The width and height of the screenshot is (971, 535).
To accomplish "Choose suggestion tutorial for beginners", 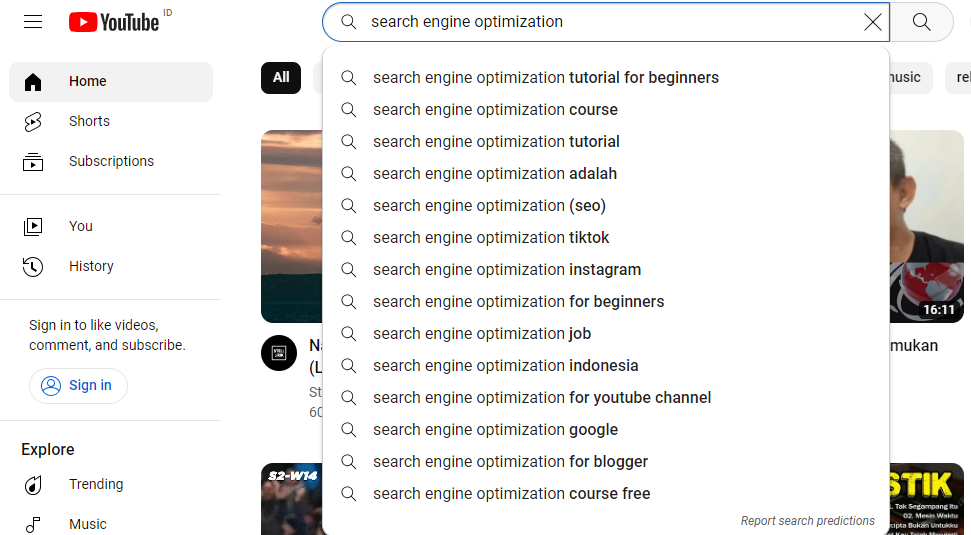I will click(x=606, y=77).
